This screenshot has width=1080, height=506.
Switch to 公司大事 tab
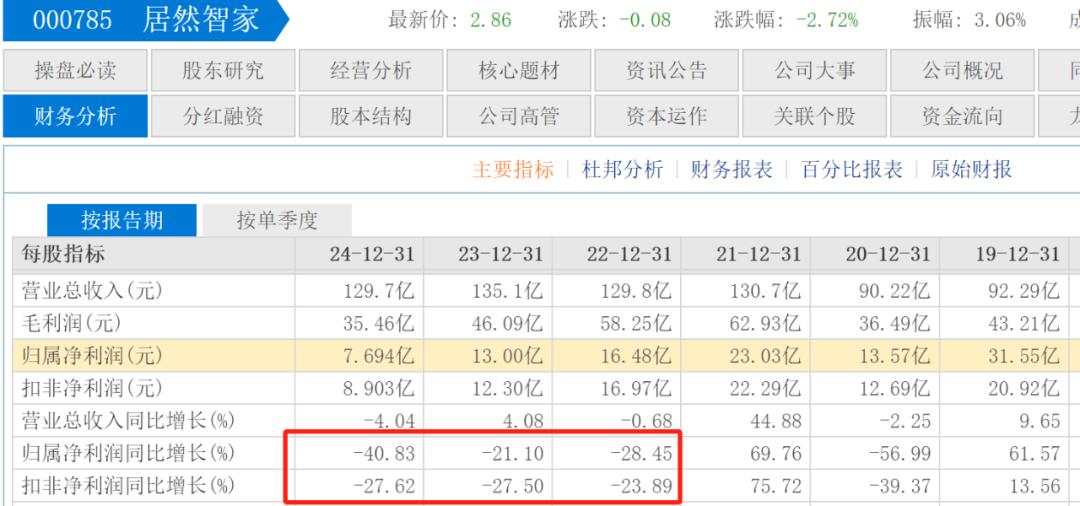point(814,70)
